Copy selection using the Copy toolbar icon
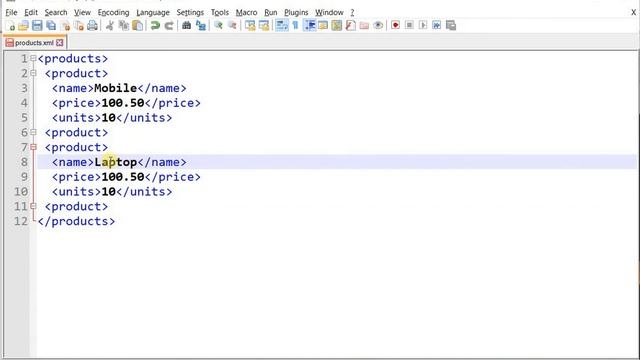This screenshot has width=640, height=360. click(x=123, y=26)
